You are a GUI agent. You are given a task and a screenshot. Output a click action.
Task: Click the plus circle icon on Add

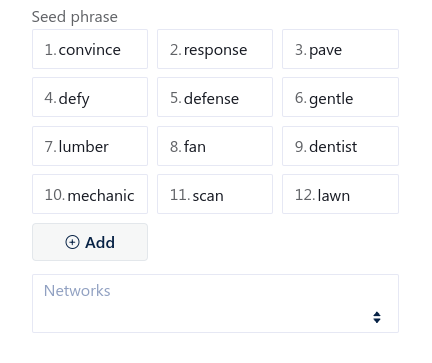click(72, 242)
